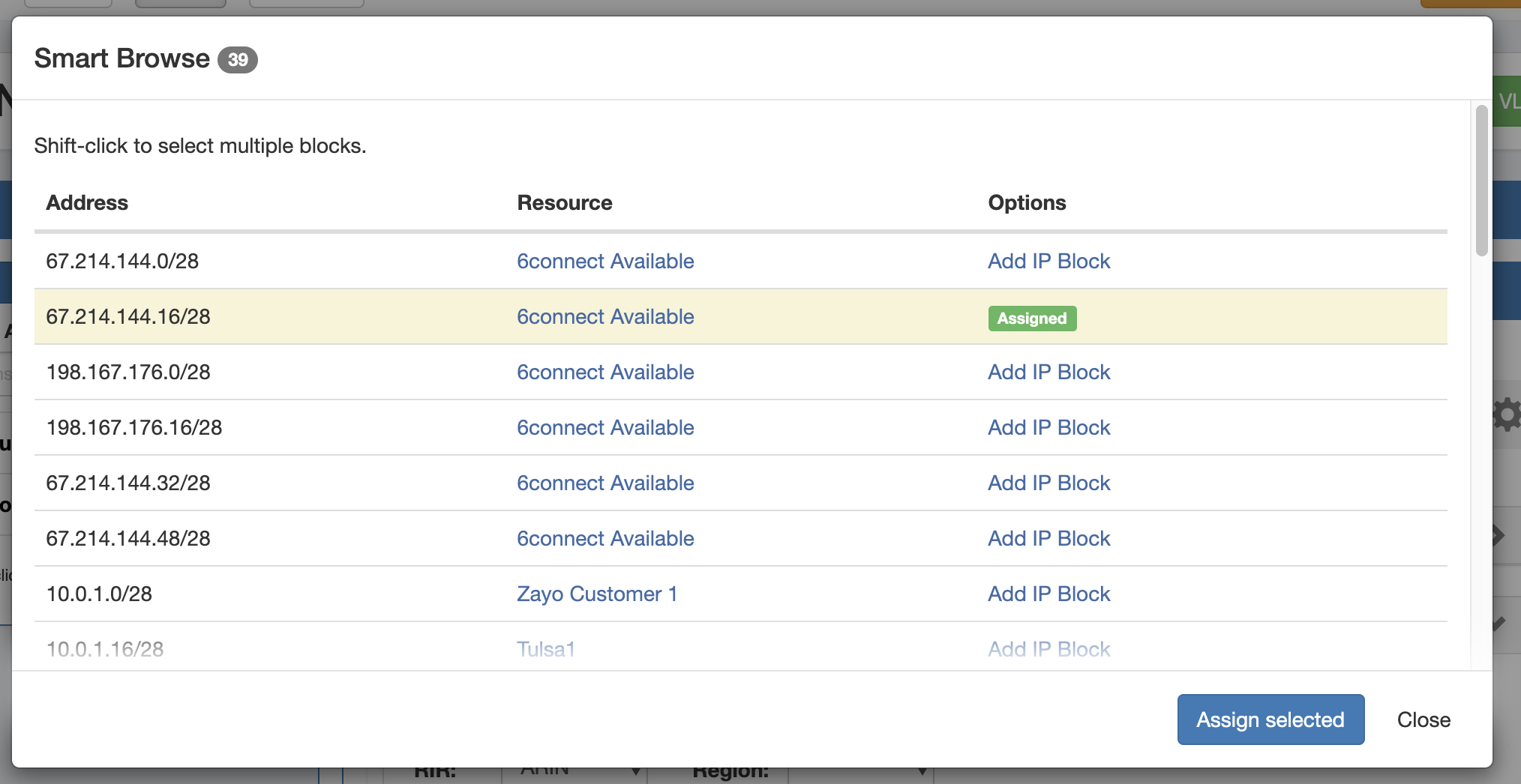Select the 198.167.176.0/28 address row
The width and height of the screenshot is (1521, 784).
pos(128,372)
